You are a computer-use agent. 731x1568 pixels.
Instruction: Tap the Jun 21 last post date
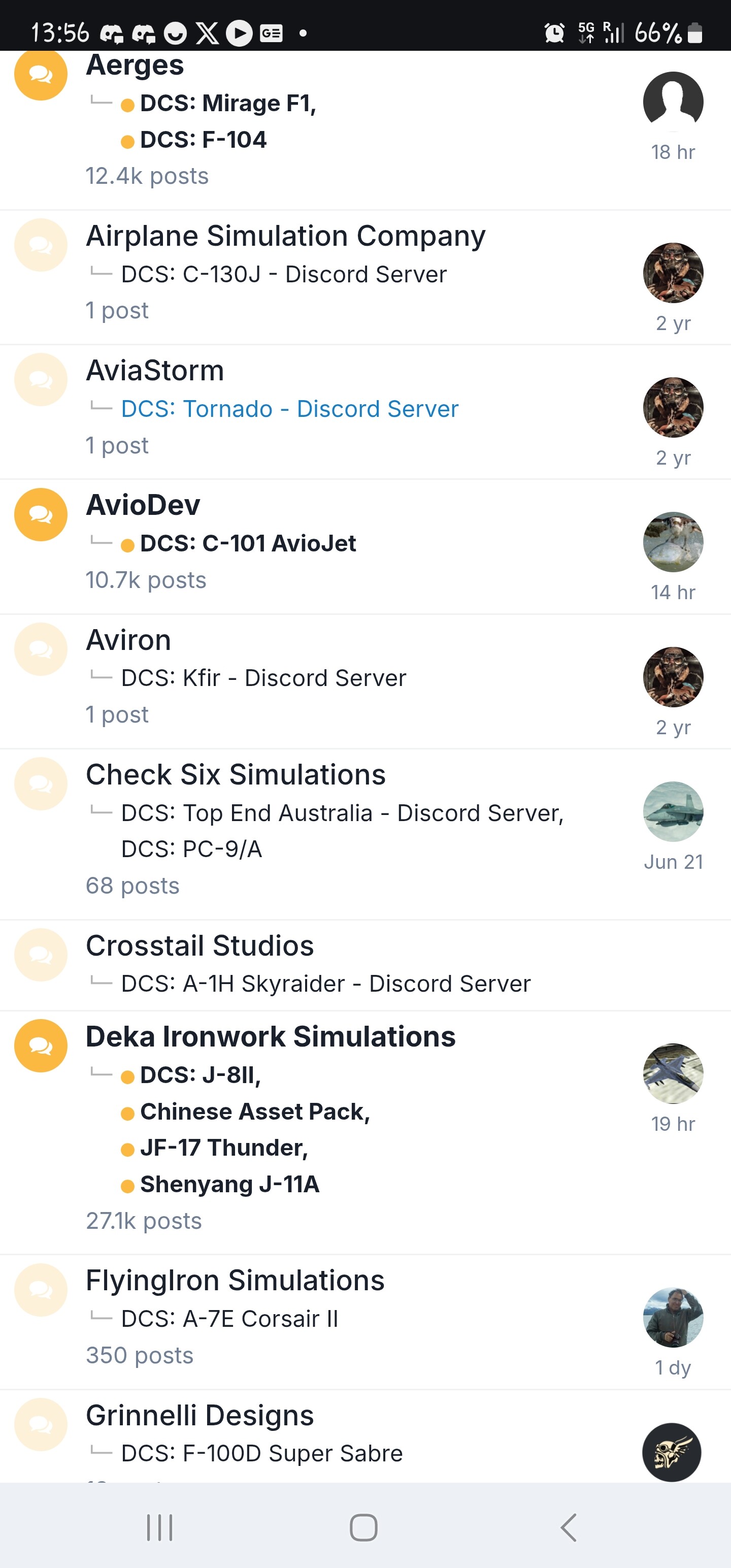click(x=673, y=862)
